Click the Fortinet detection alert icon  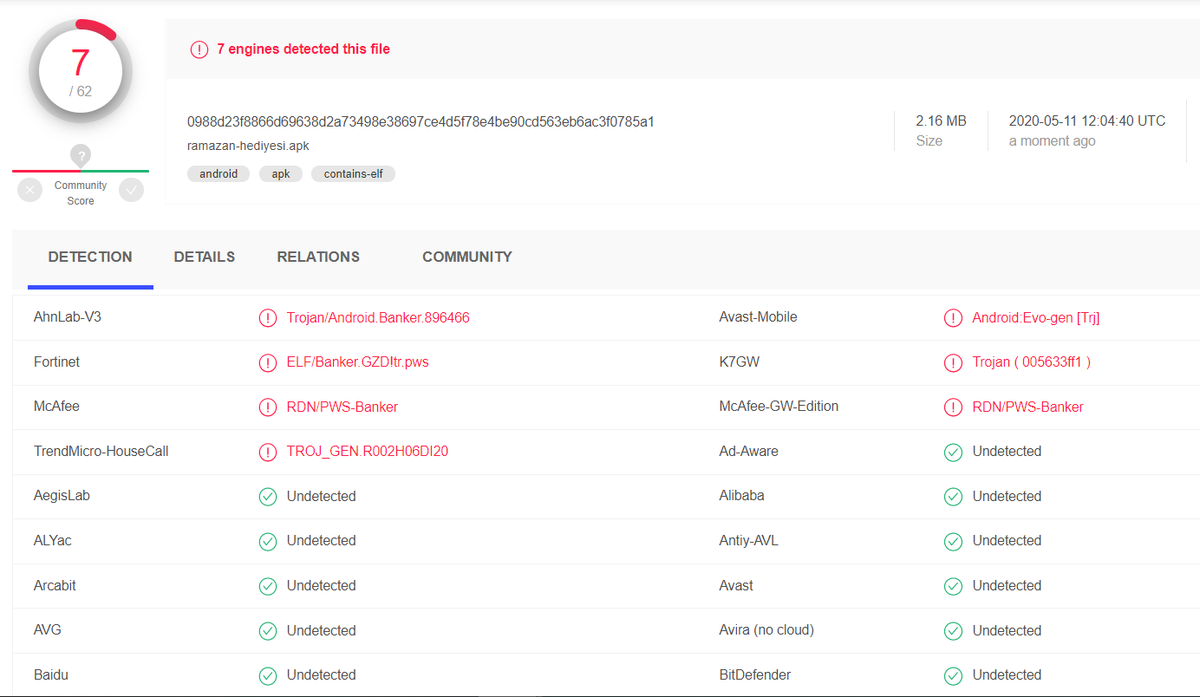268,362
